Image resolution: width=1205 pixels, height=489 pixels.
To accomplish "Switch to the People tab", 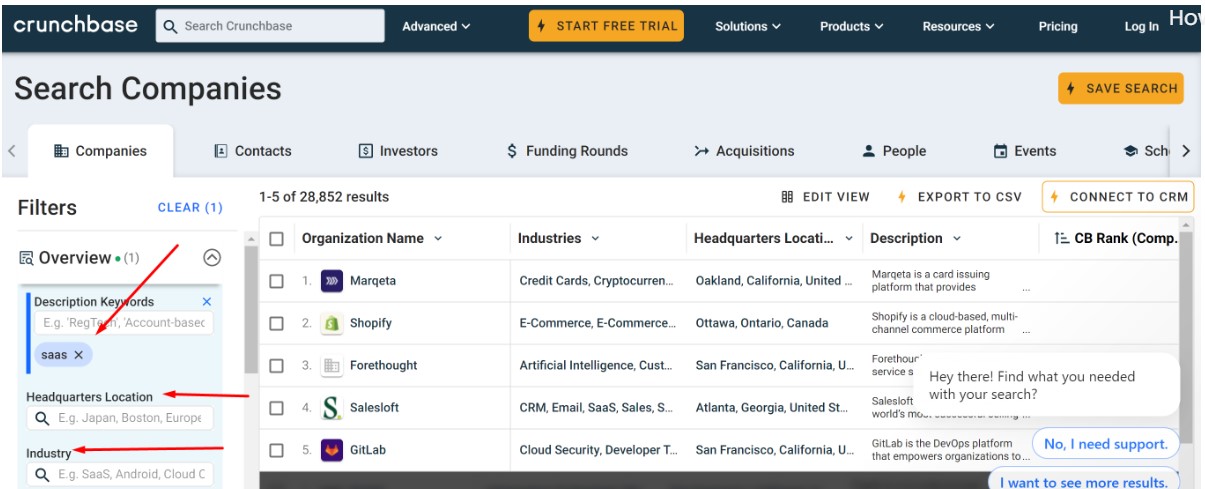I will click(894, 151).
